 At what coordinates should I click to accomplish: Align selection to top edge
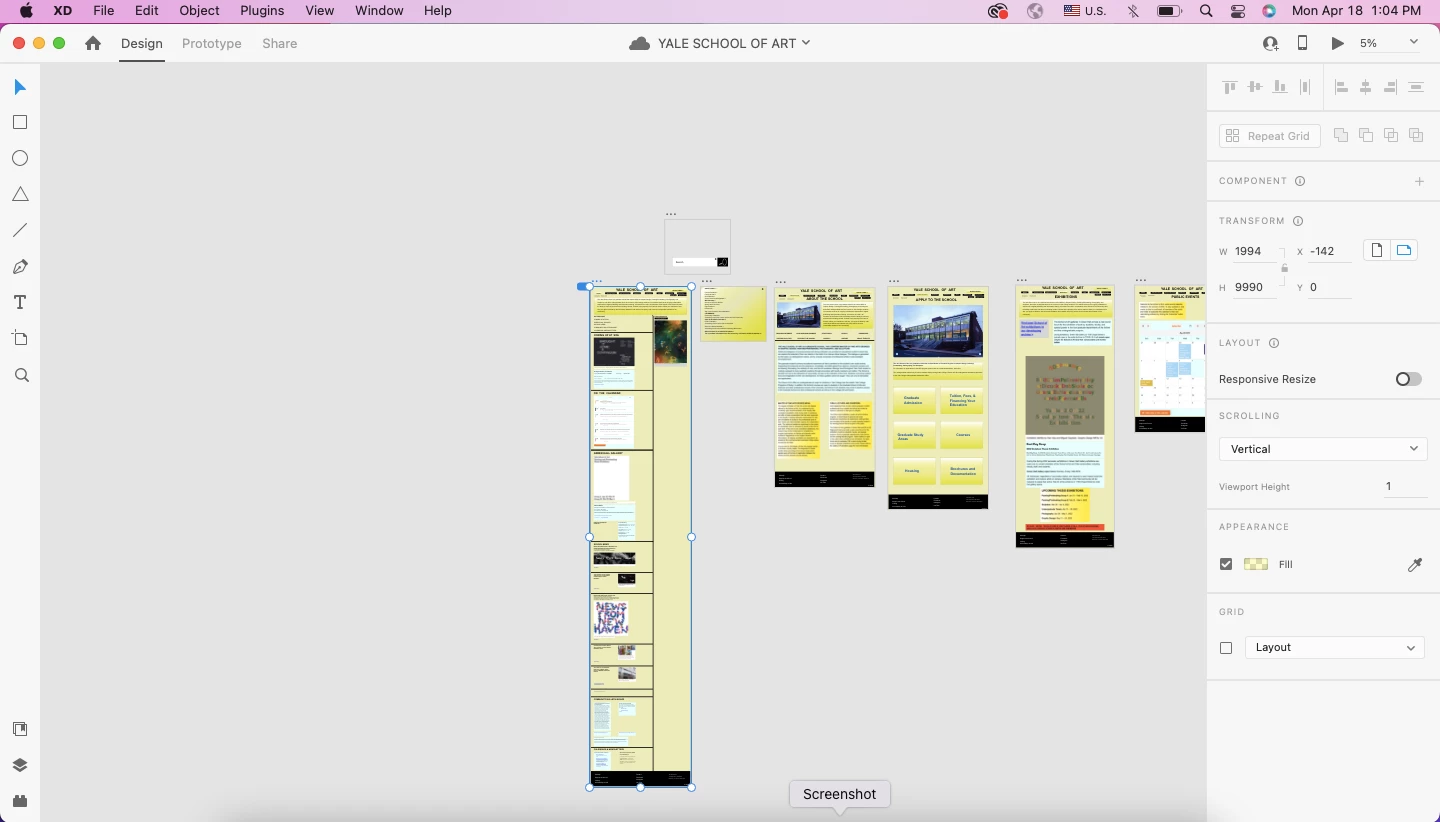tap(1230, 87)
